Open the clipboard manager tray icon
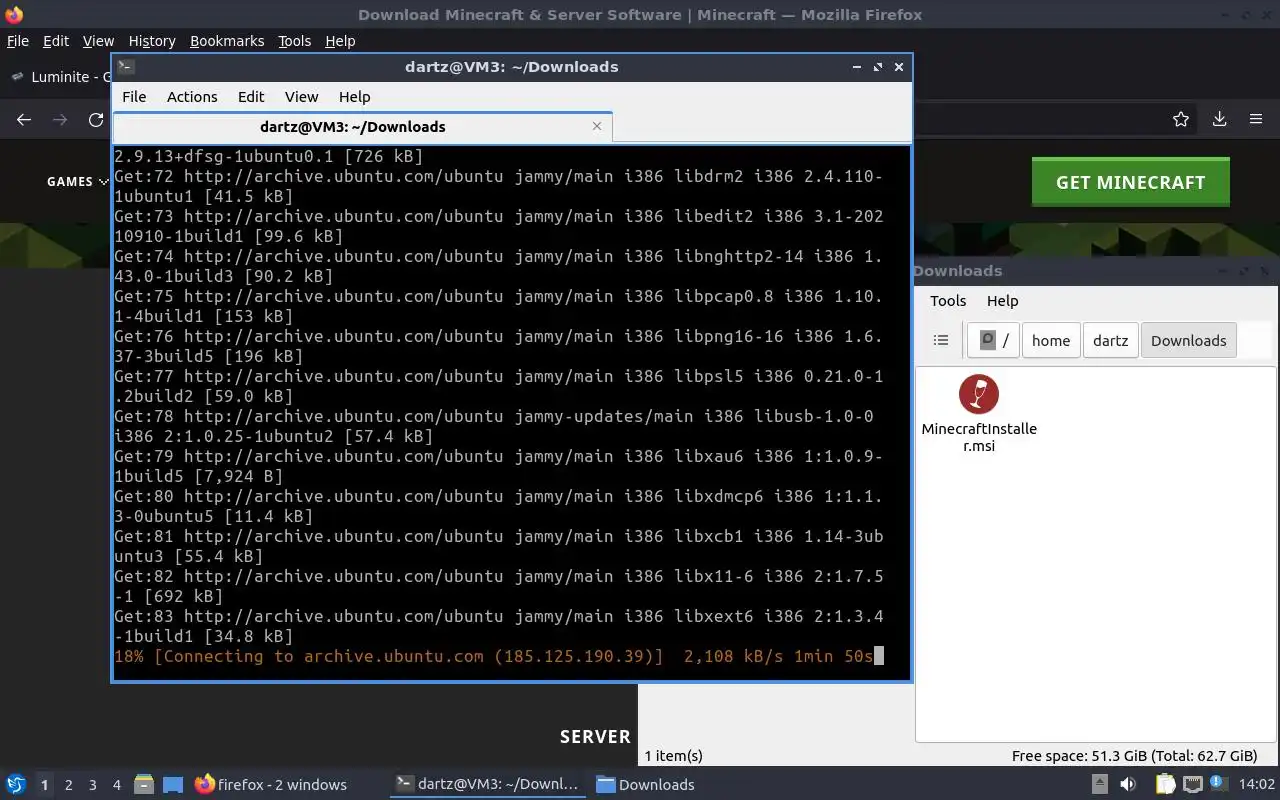The width and height of the screenshot is (1280, 800). [1165, 785]
